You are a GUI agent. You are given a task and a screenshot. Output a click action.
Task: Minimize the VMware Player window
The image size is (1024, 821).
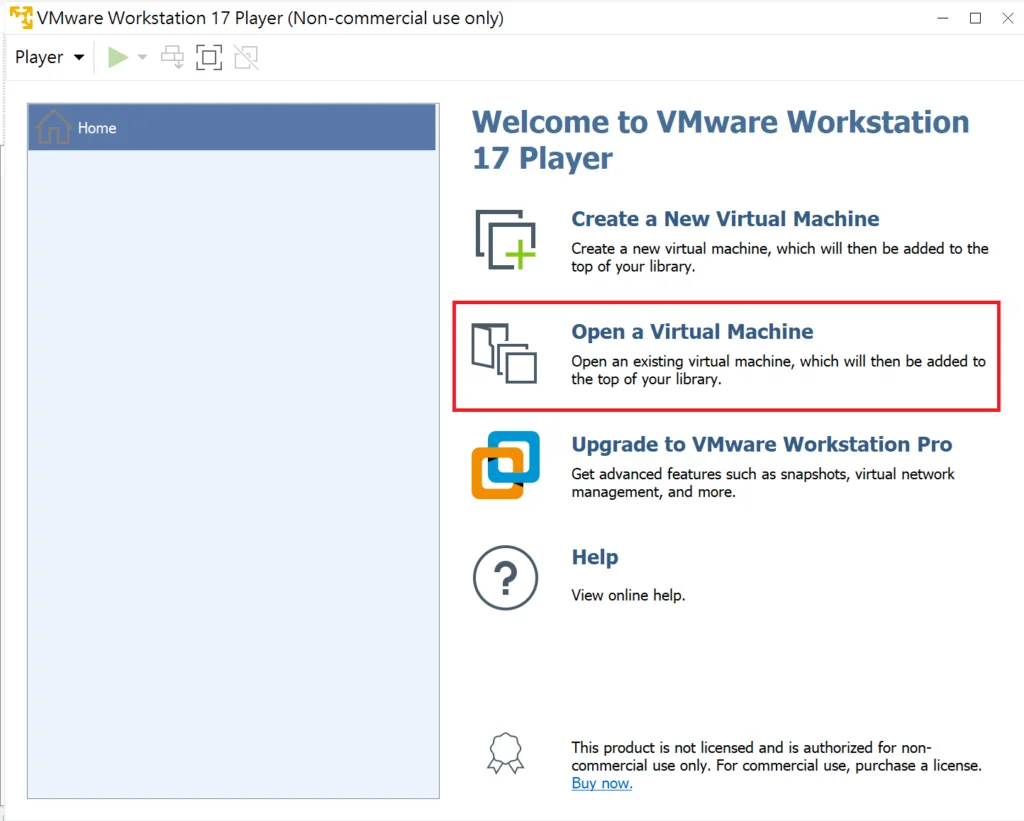942,18
